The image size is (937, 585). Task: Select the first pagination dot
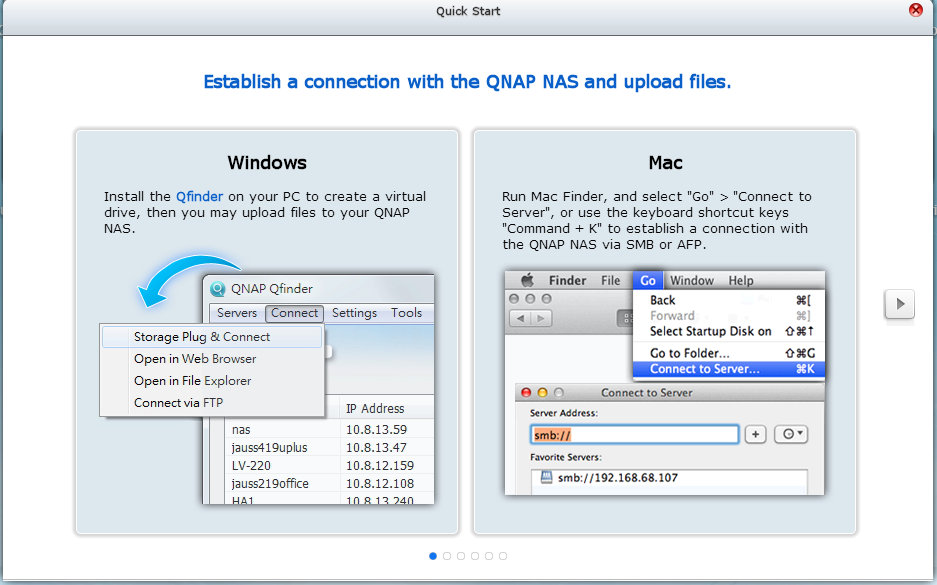(x=433, y=556)
